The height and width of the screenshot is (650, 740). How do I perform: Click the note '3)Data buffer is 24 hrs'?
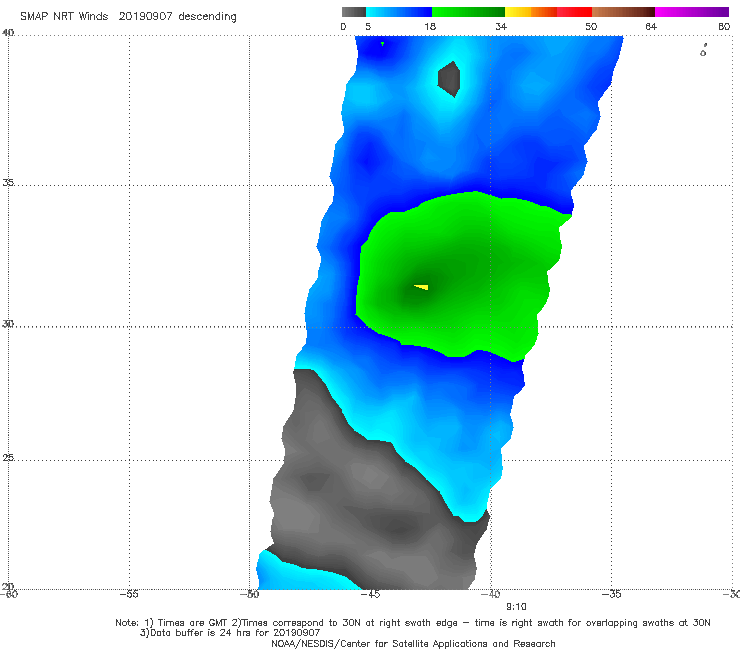pos(230,633)
